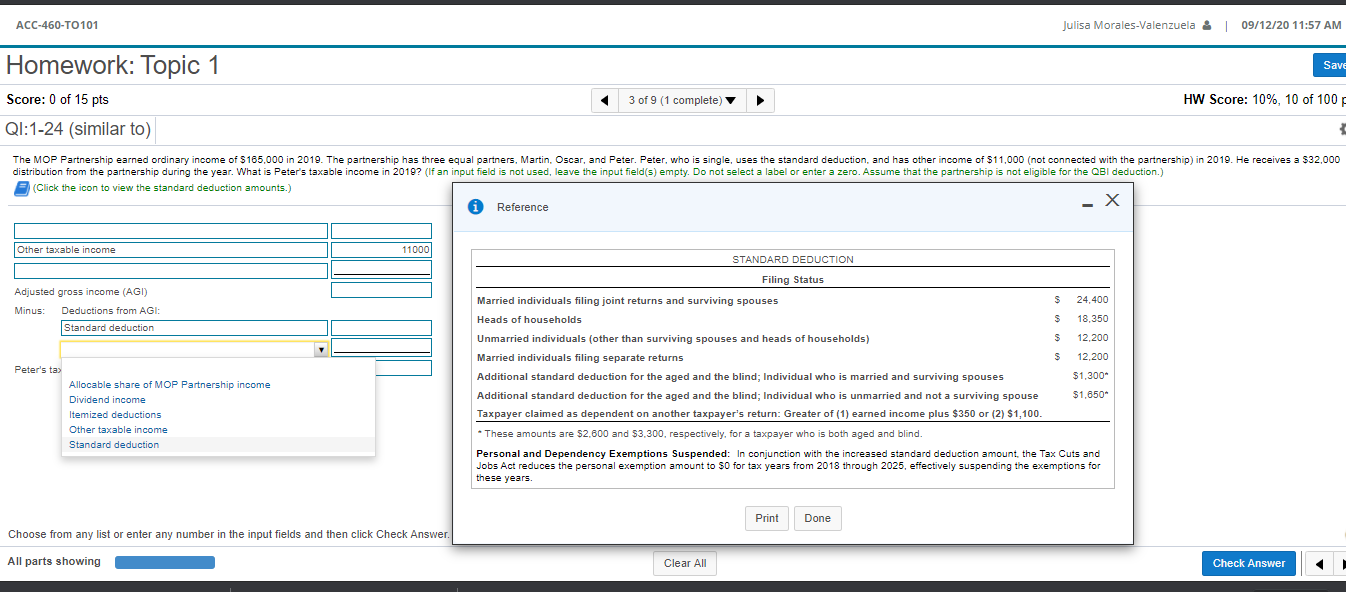Click the HW Score text
The height and width of the screenshot is (592, 1346).
click(1262, 100)
